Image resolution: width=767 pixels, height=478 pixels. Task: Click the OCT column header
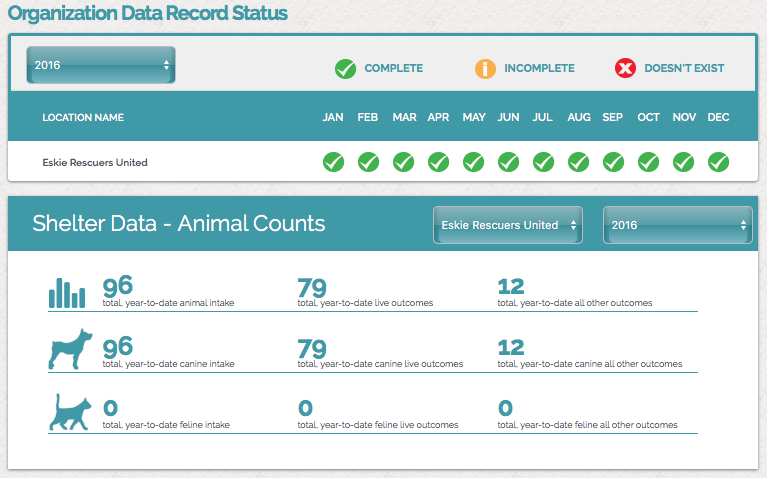click(649, 117)
